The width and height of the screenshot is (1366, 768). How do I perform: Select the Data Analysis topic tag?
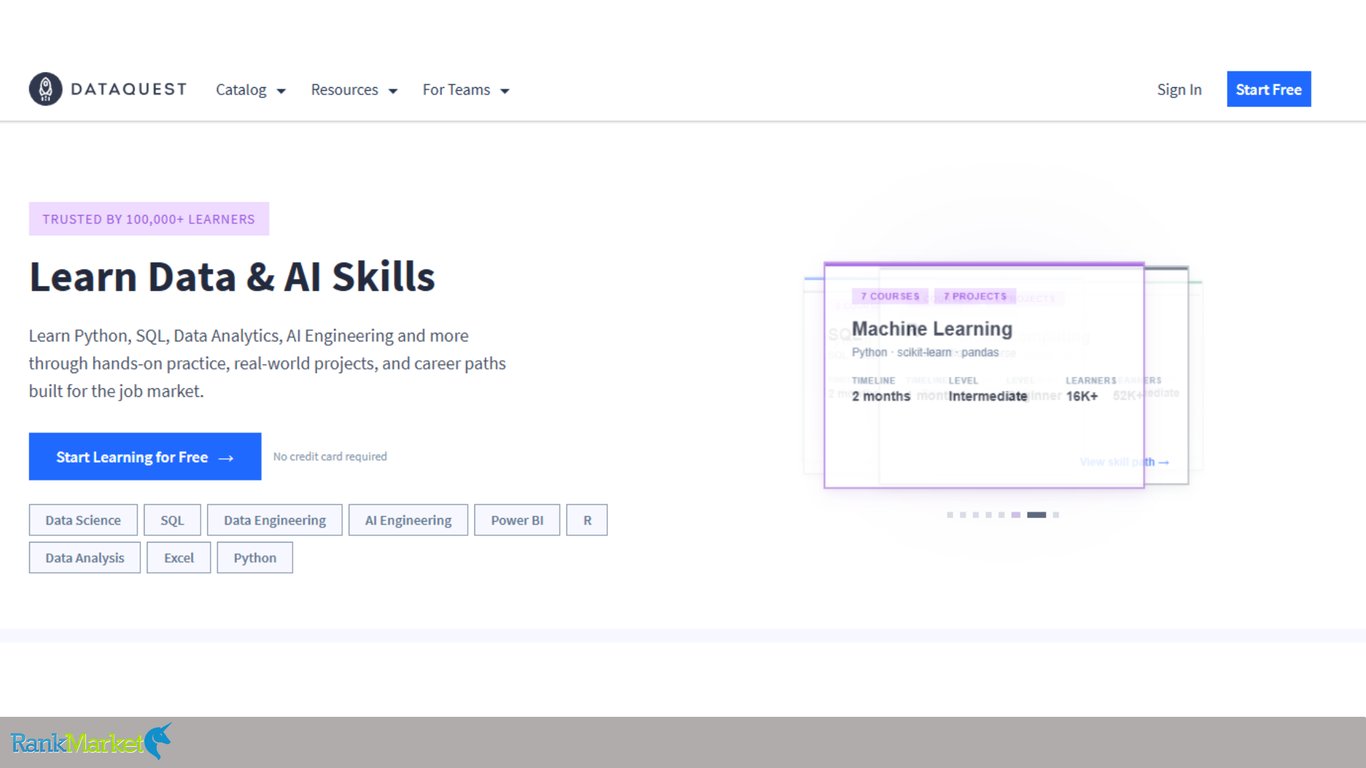click(85, 558)
